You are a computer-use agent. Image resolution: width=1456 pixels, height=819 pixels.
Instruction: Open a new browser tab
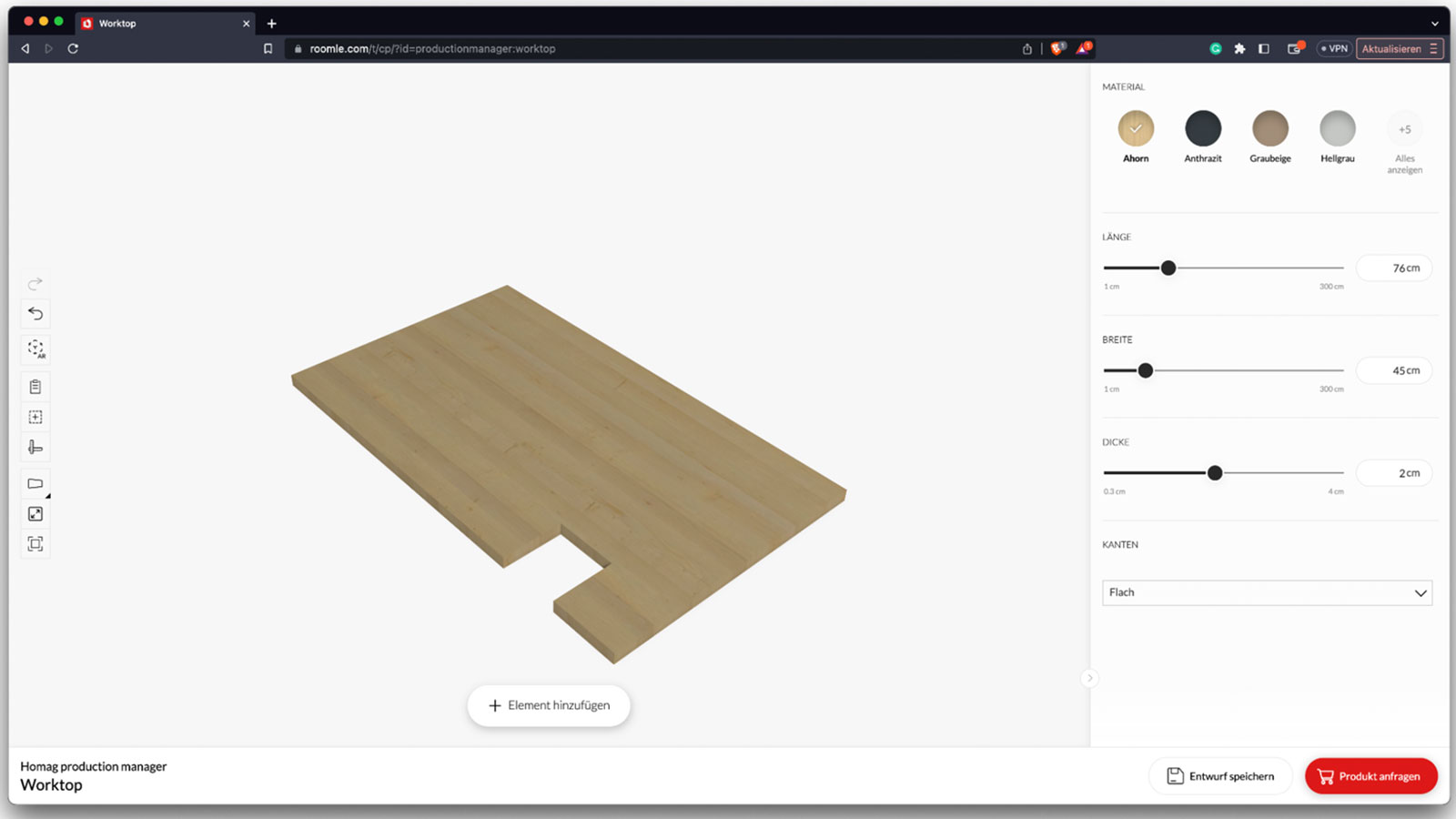click(271, 24)
